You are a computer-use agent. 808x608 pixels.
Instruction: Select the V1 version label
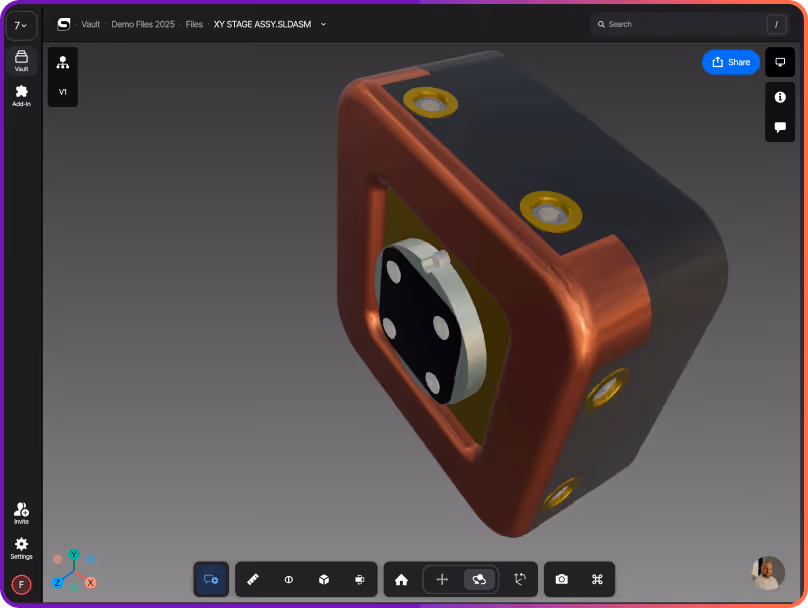pyautogui.click(x=63, y=92)
